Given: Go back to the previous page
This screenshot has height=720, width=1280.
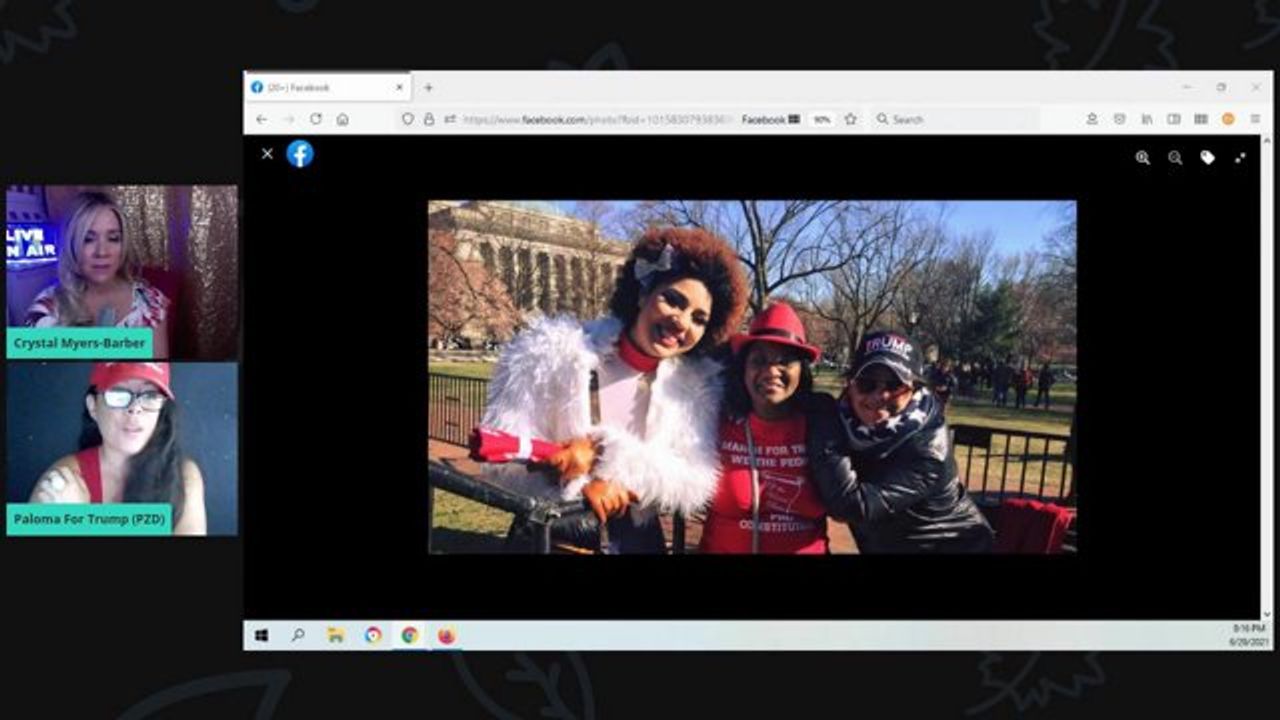Looking at the screenshot, I should click(262, 119).
